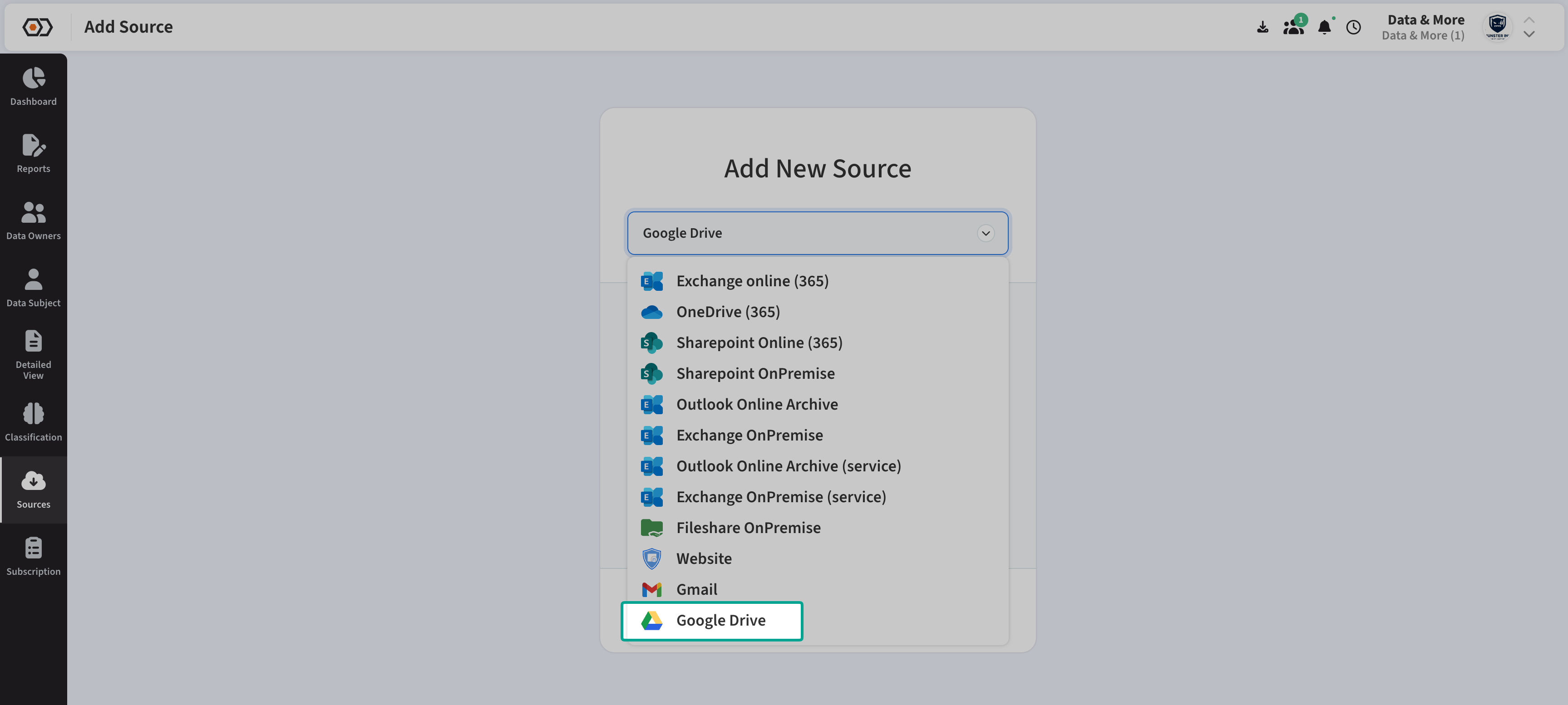Open the users icon with badge
Image resolution: width=1568 pixels, height=705 pixels.
(1293, 27)
